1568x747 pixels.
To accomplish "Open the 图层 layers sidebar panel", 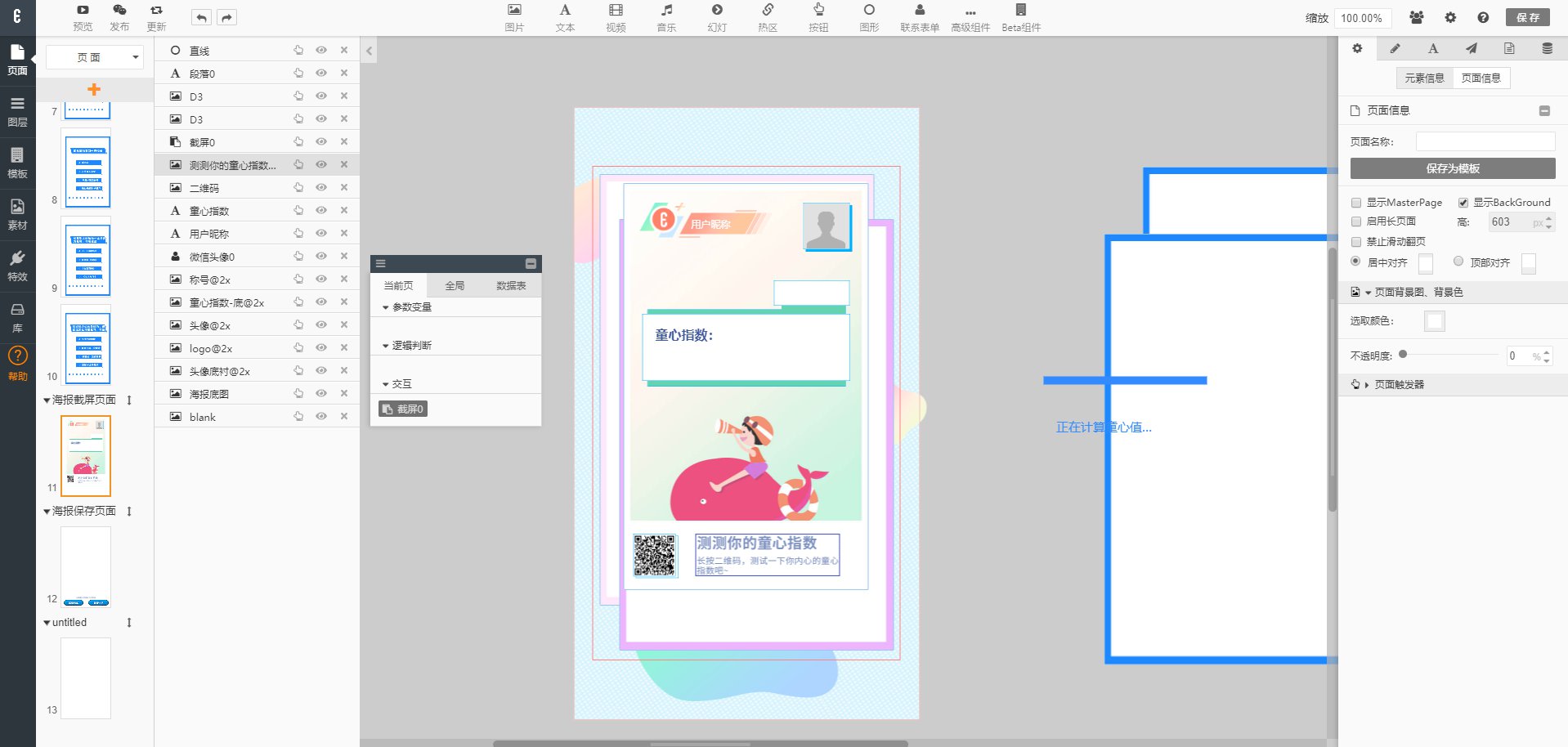I will [x=17, y=112].
